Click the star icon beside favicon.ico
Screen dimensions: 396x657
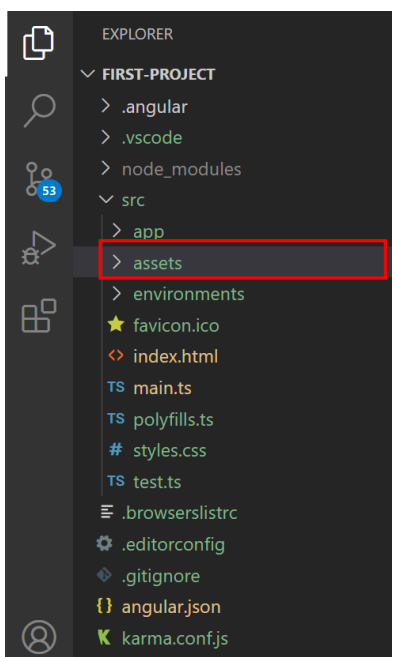coord(116,325)
